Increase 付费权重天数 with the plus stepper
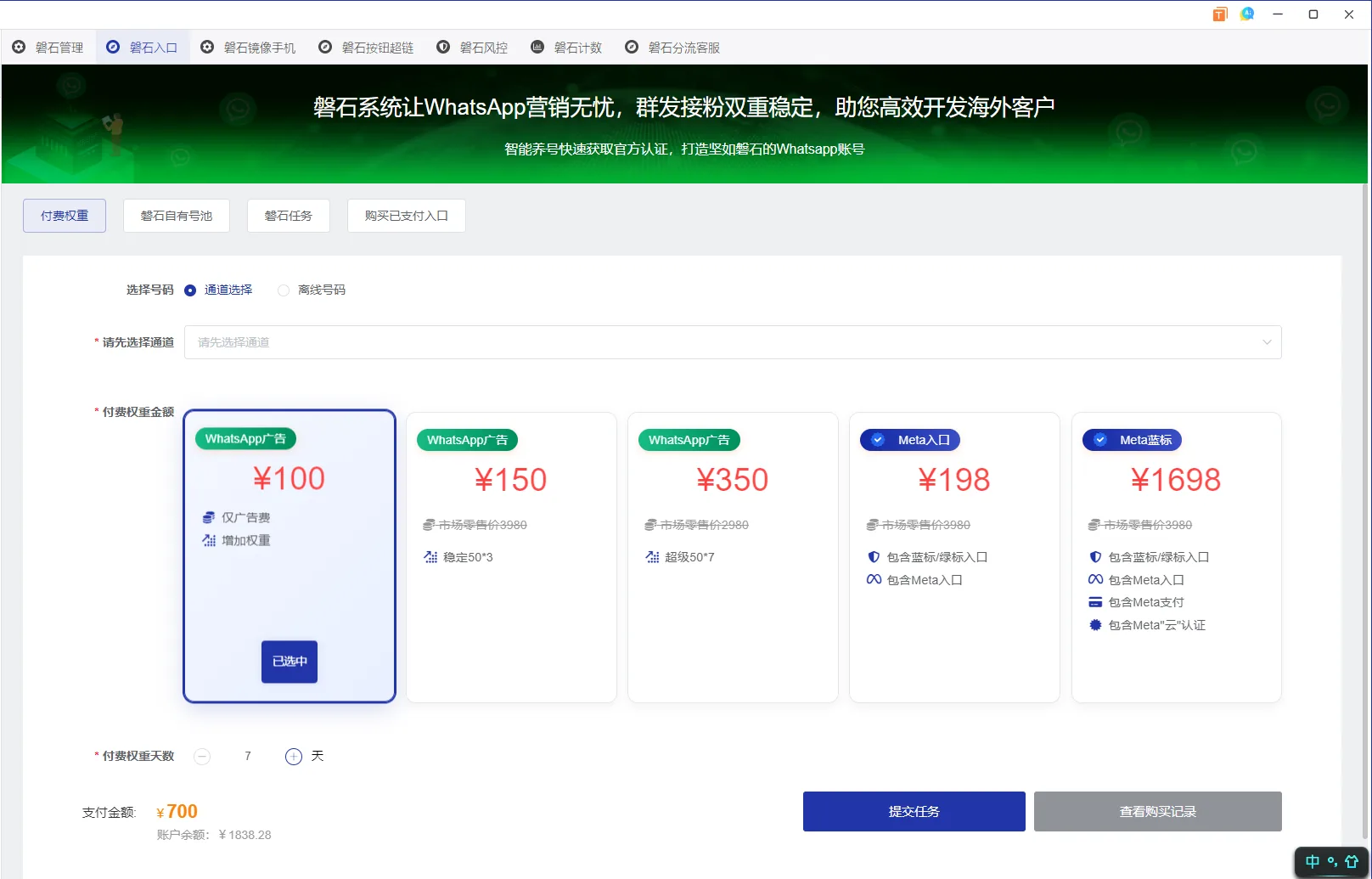Screen dimensions: 1372x879 [294, 756]
